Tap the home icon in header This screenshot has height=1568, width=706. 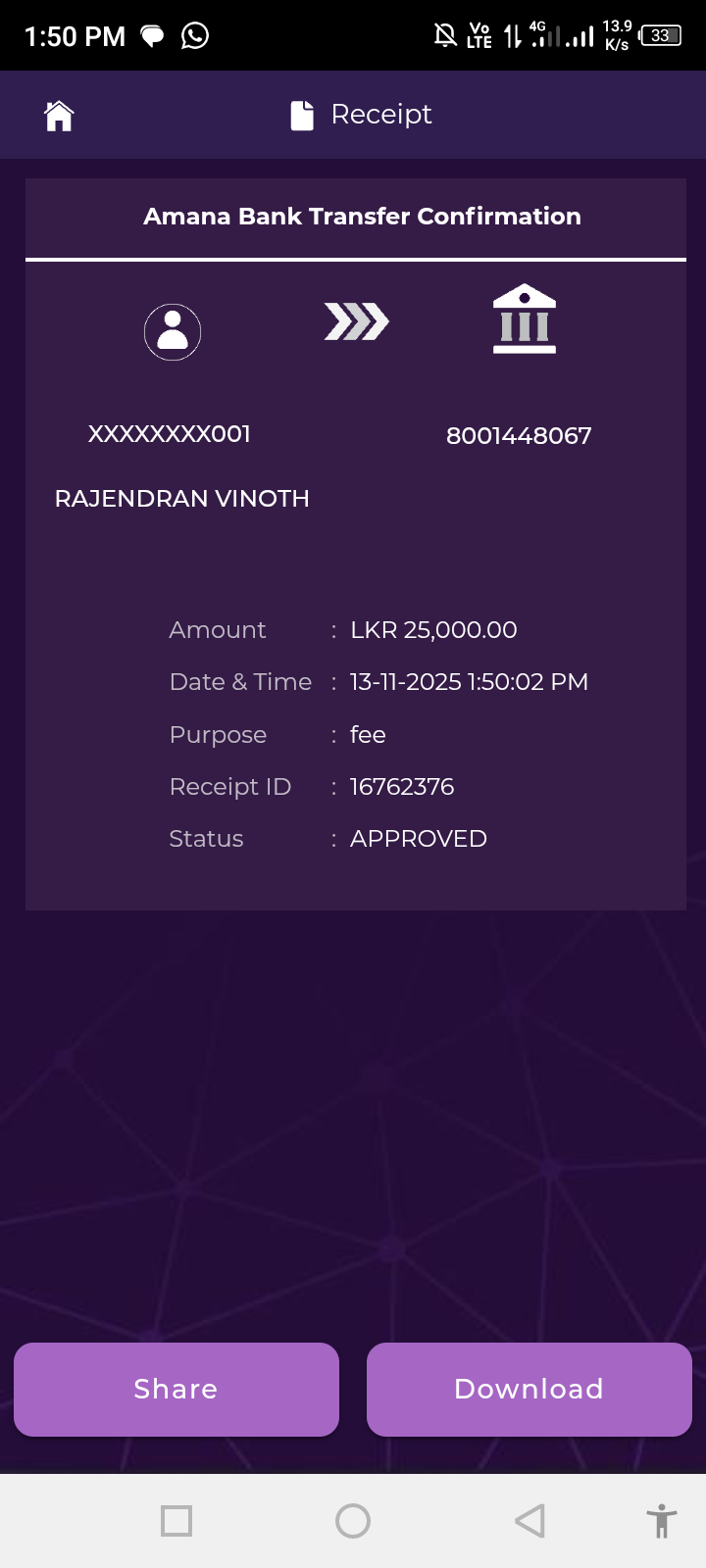[59, 116]
